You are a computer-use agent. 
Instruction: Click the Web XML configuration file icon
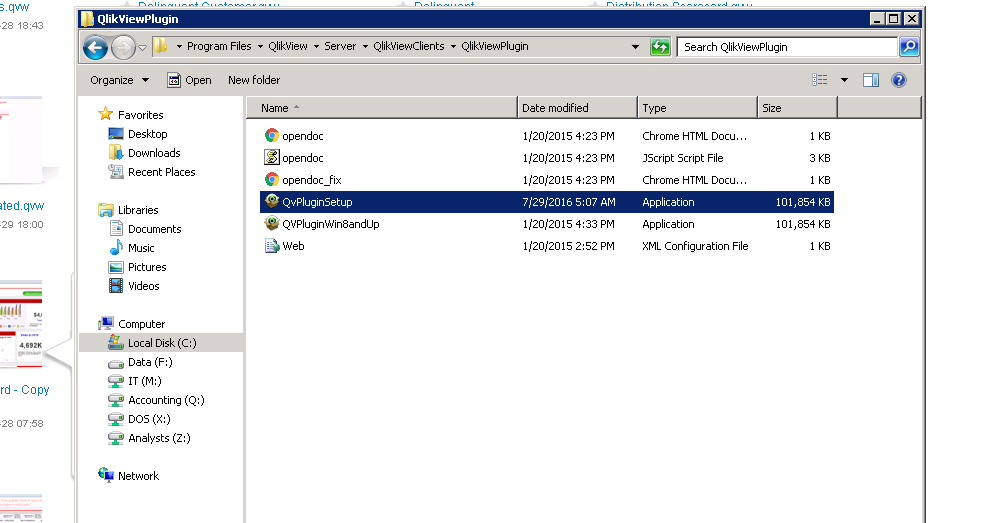[271, 246]
